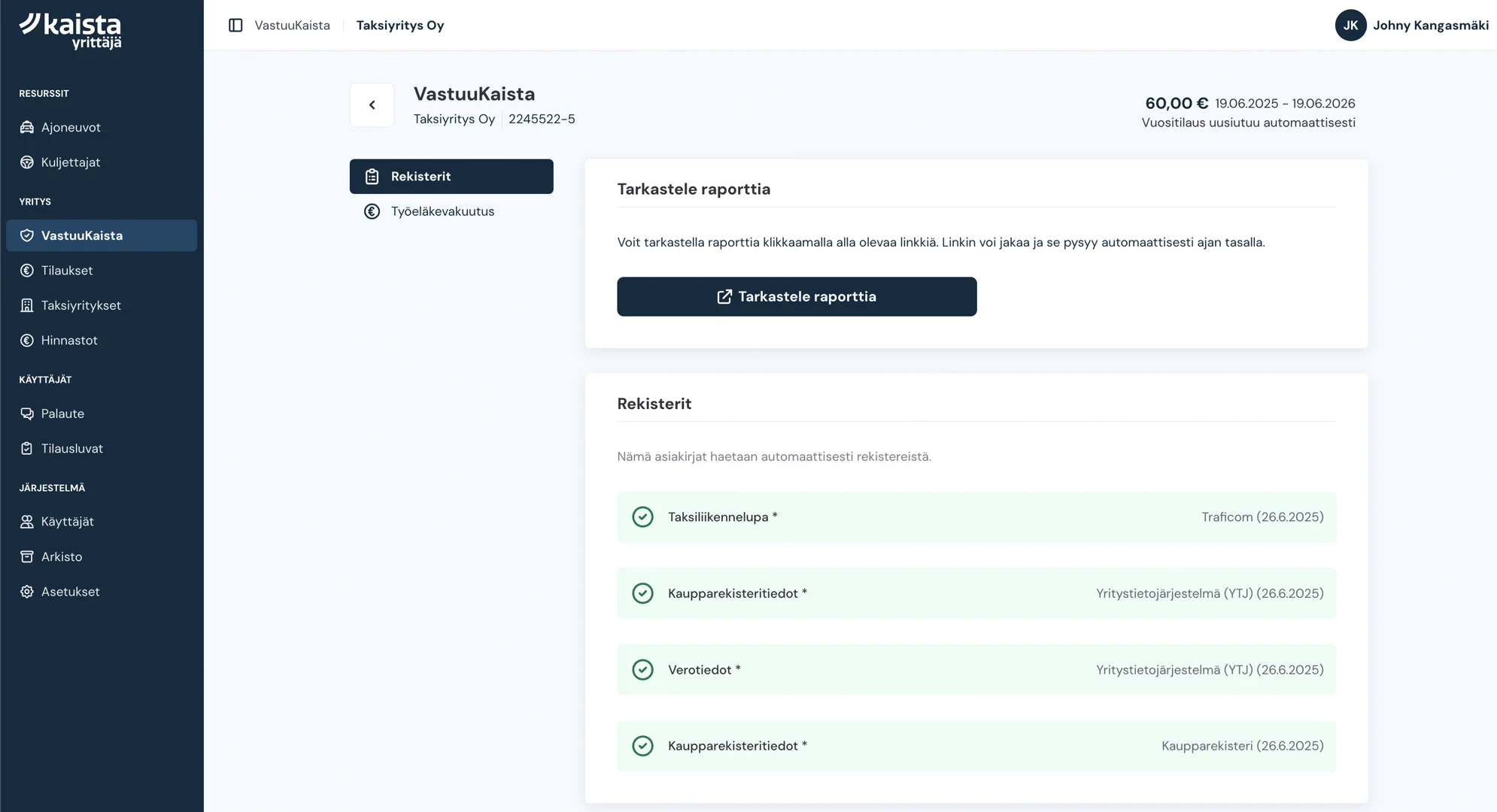Open Johny Kangasmäki user menu

[x=1412, y=26]
